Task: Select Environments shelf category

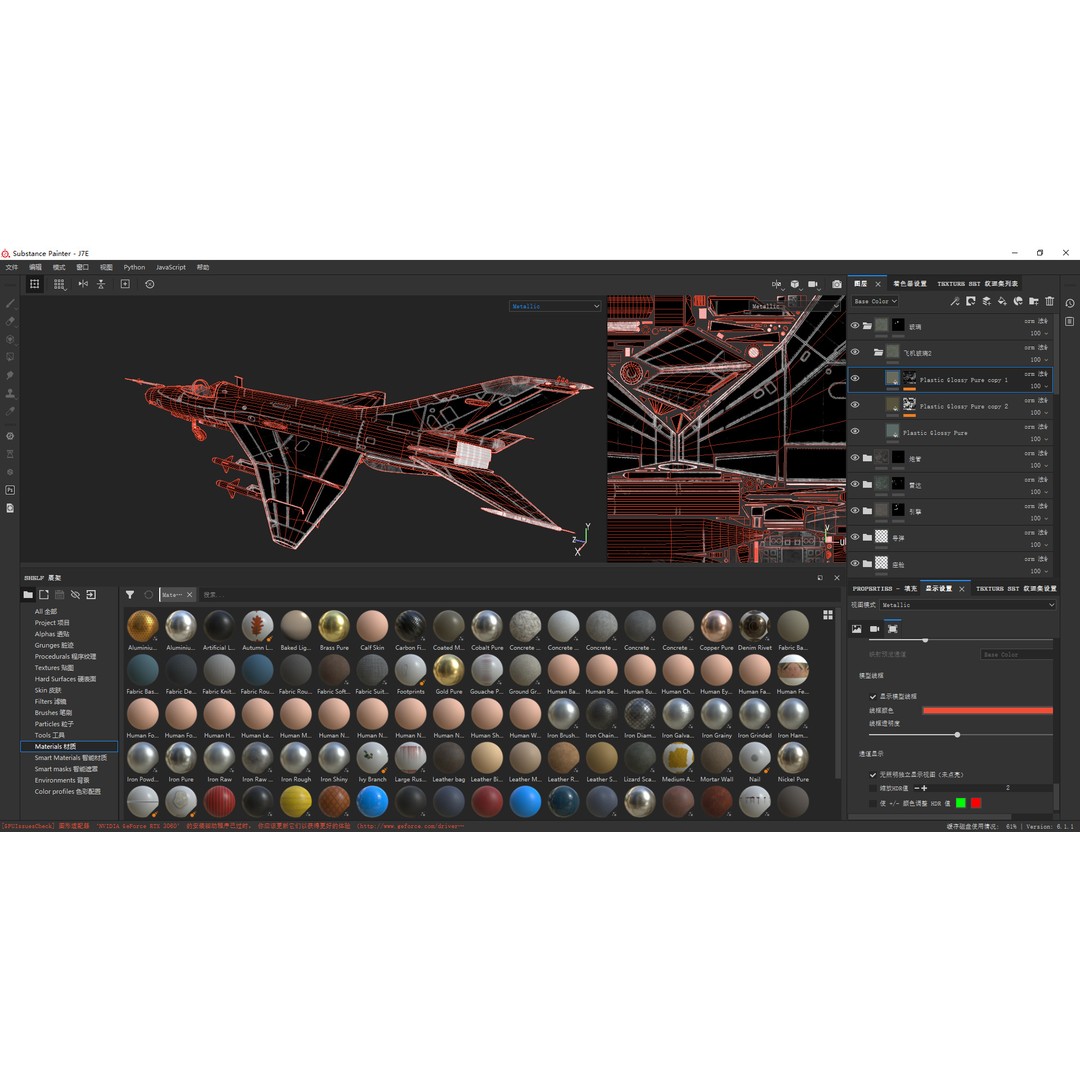Action: point(62,780)
